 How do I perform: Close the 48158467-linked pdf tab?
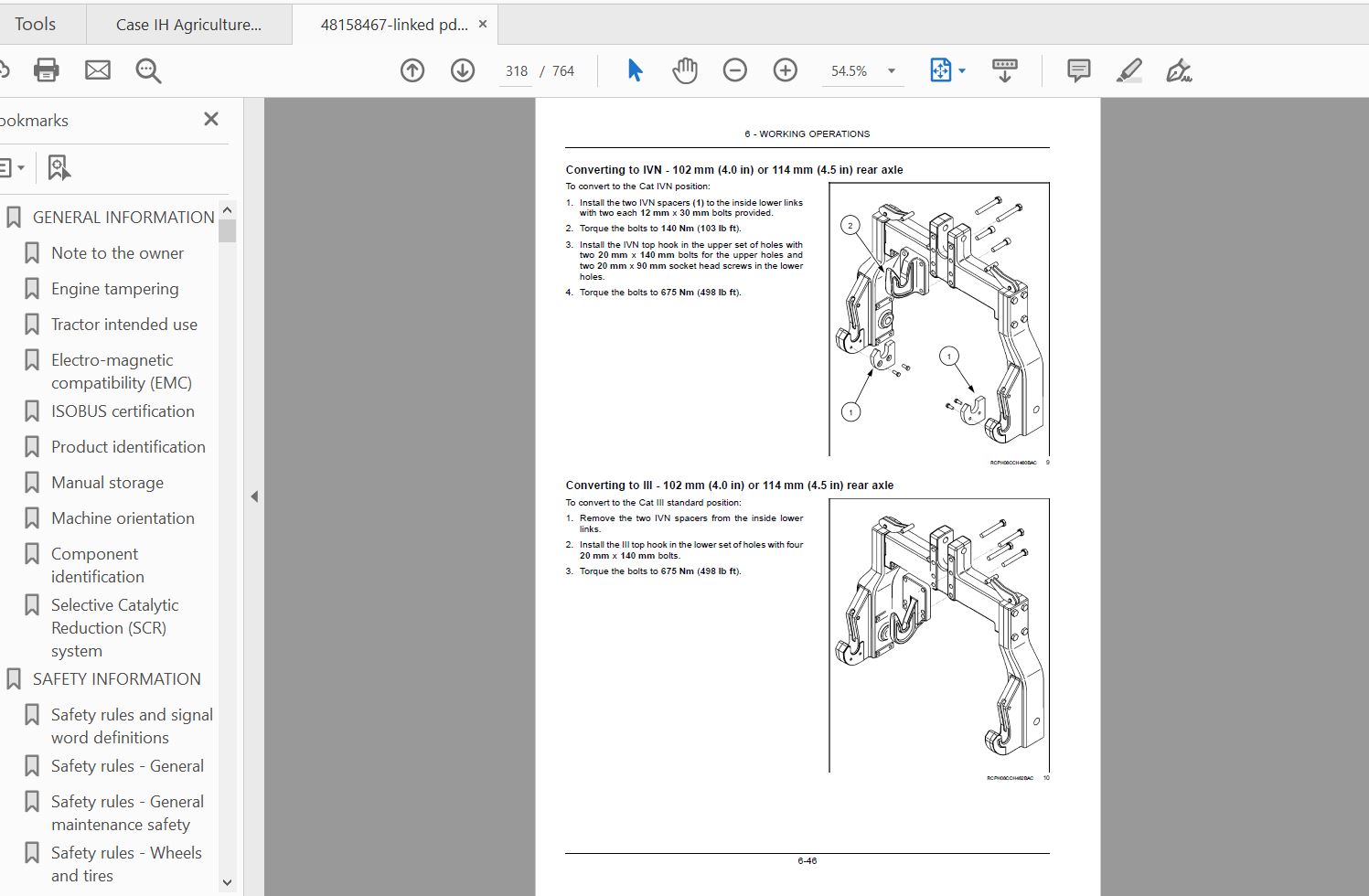(x=483, y=25)
